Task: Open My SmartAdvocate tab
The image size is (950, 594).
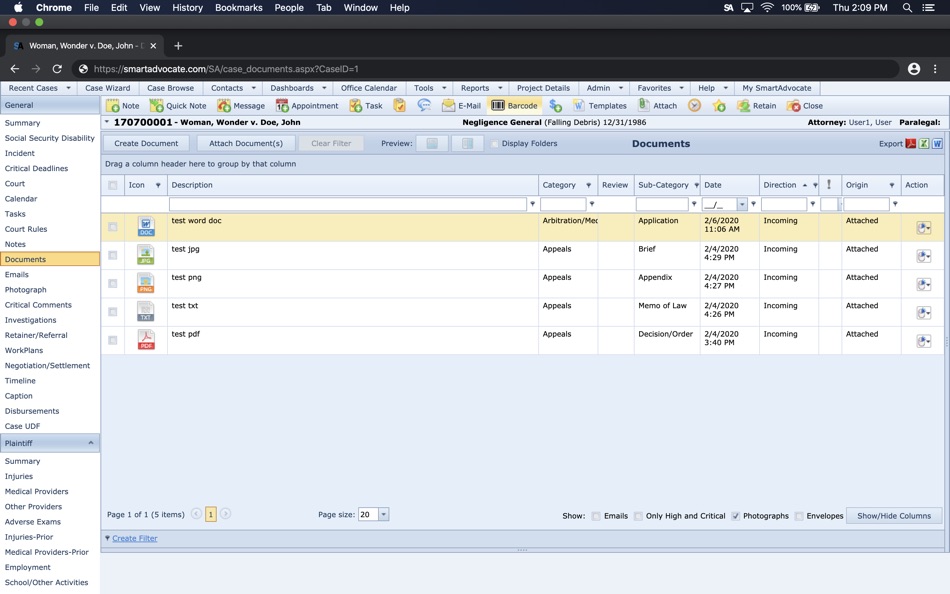Action: [777, 88]
